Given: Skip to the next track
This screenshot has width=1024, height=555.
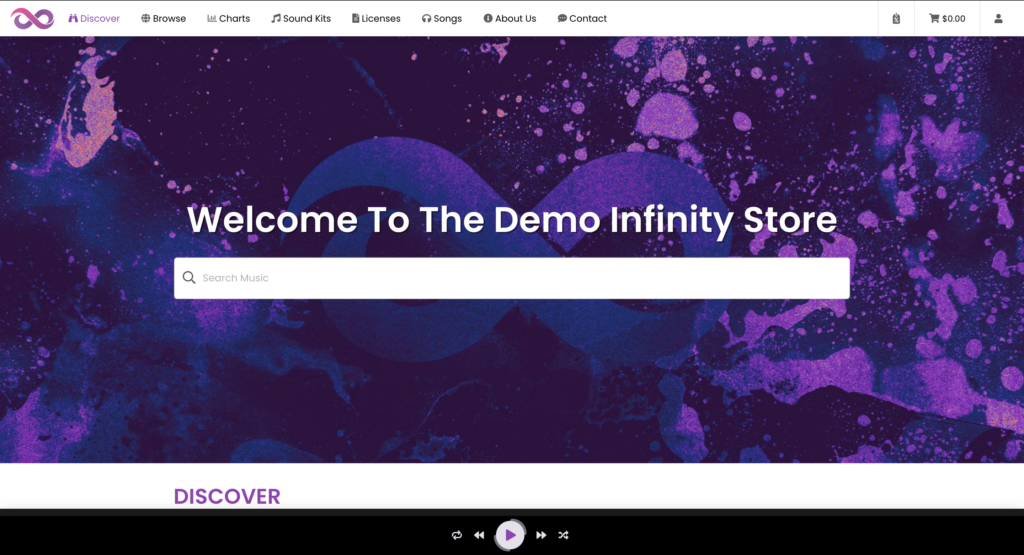Looking at the screenshot, I should pos(541,535).
